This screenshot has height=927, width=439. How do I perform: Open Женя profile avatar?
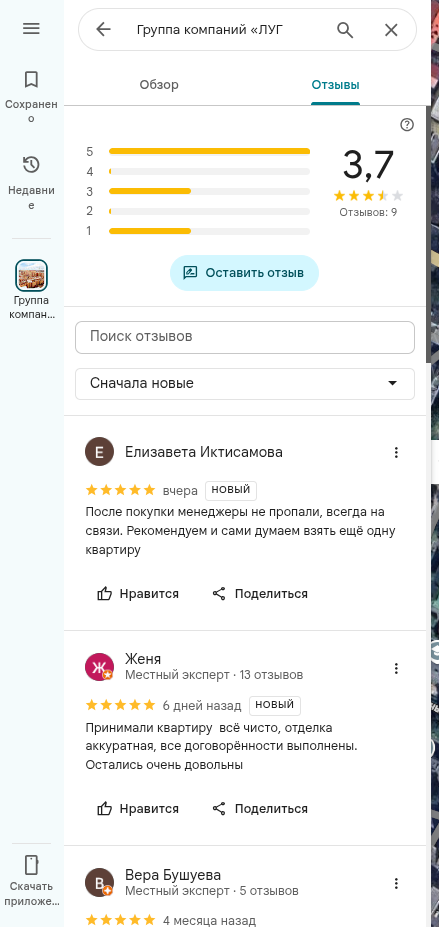click(99, 667)
